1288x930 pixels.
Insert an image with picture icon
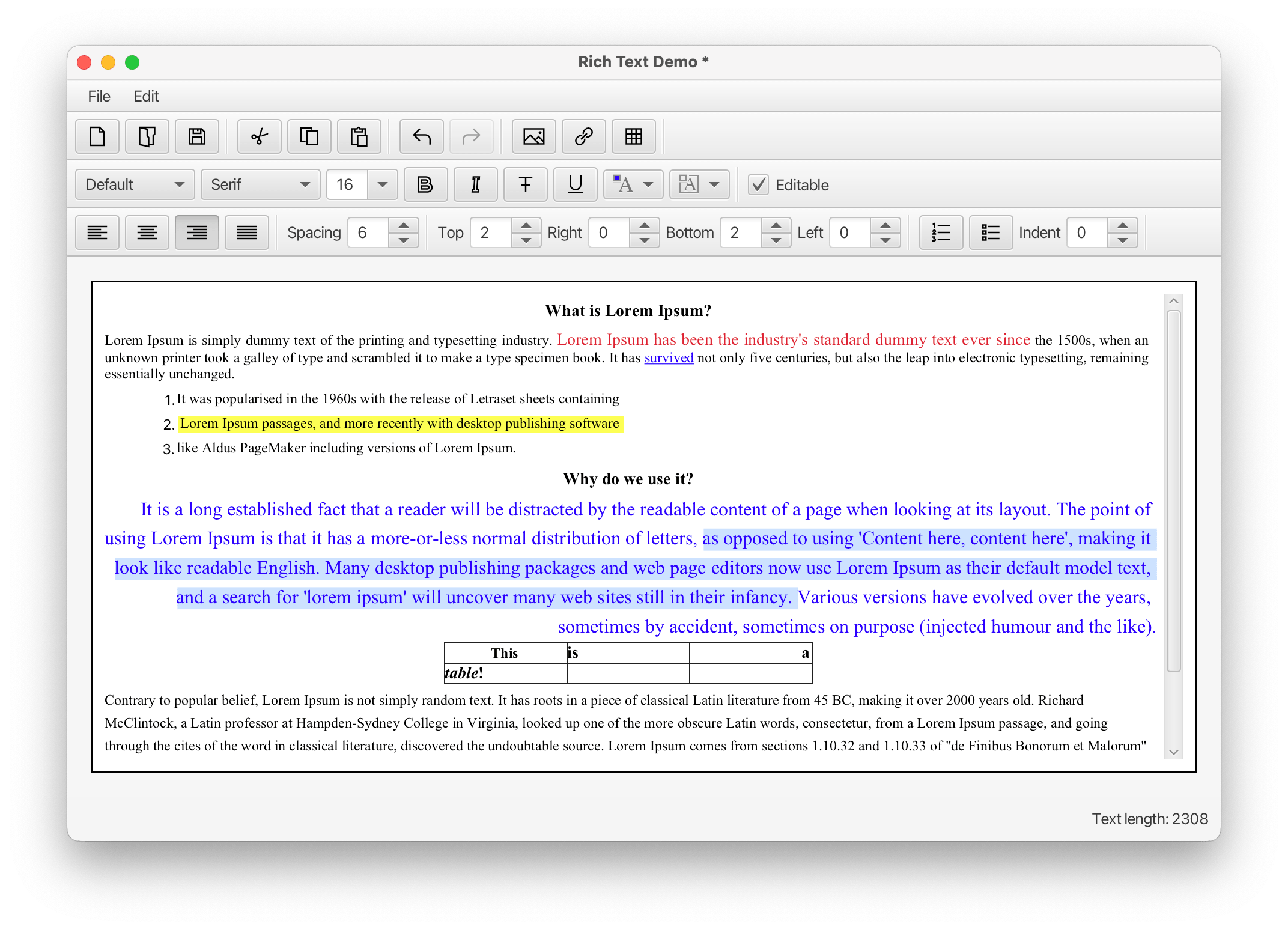(534, 136)
